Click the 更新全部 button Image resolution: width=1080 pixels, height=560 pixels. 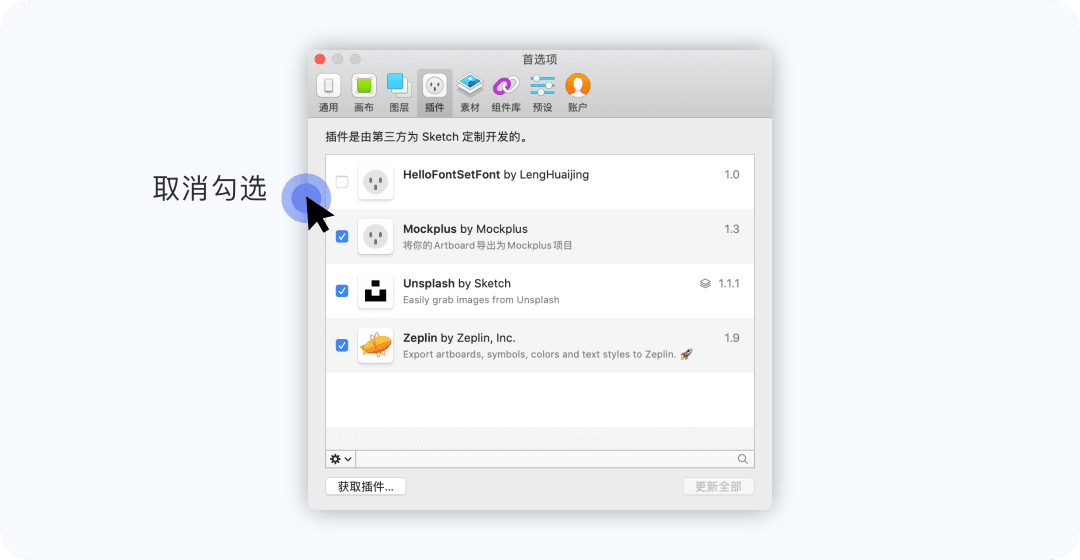718,486
